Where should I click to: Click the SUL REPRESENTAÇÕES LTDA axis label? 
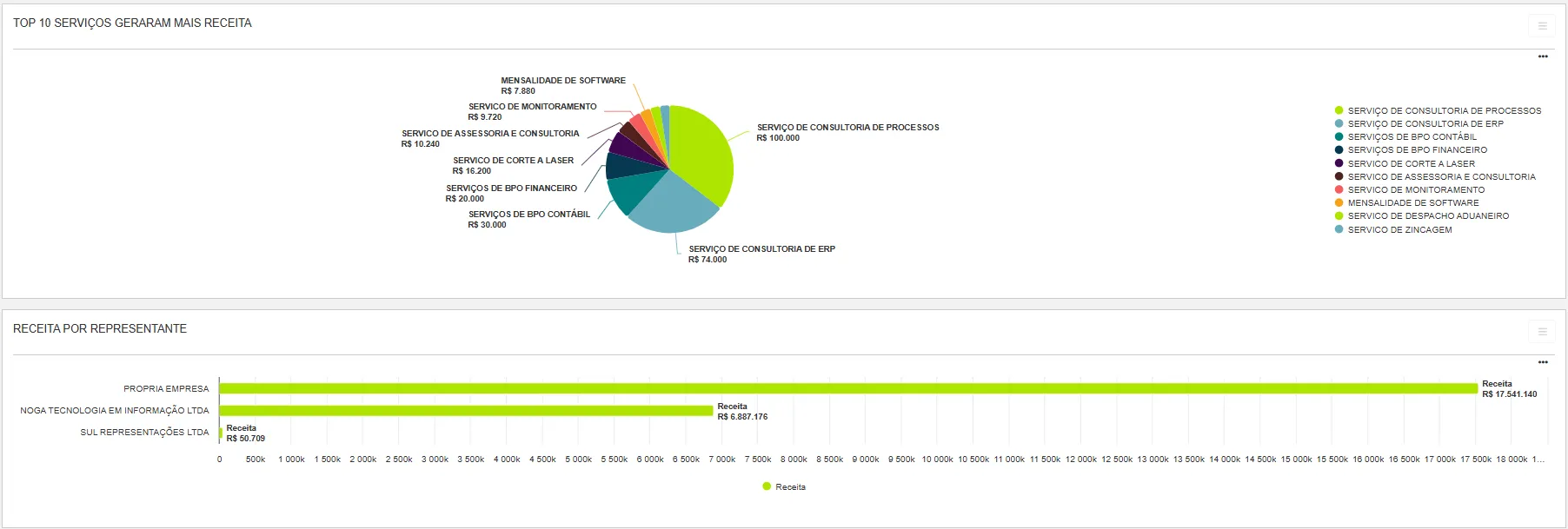click(x=144, y=432)
